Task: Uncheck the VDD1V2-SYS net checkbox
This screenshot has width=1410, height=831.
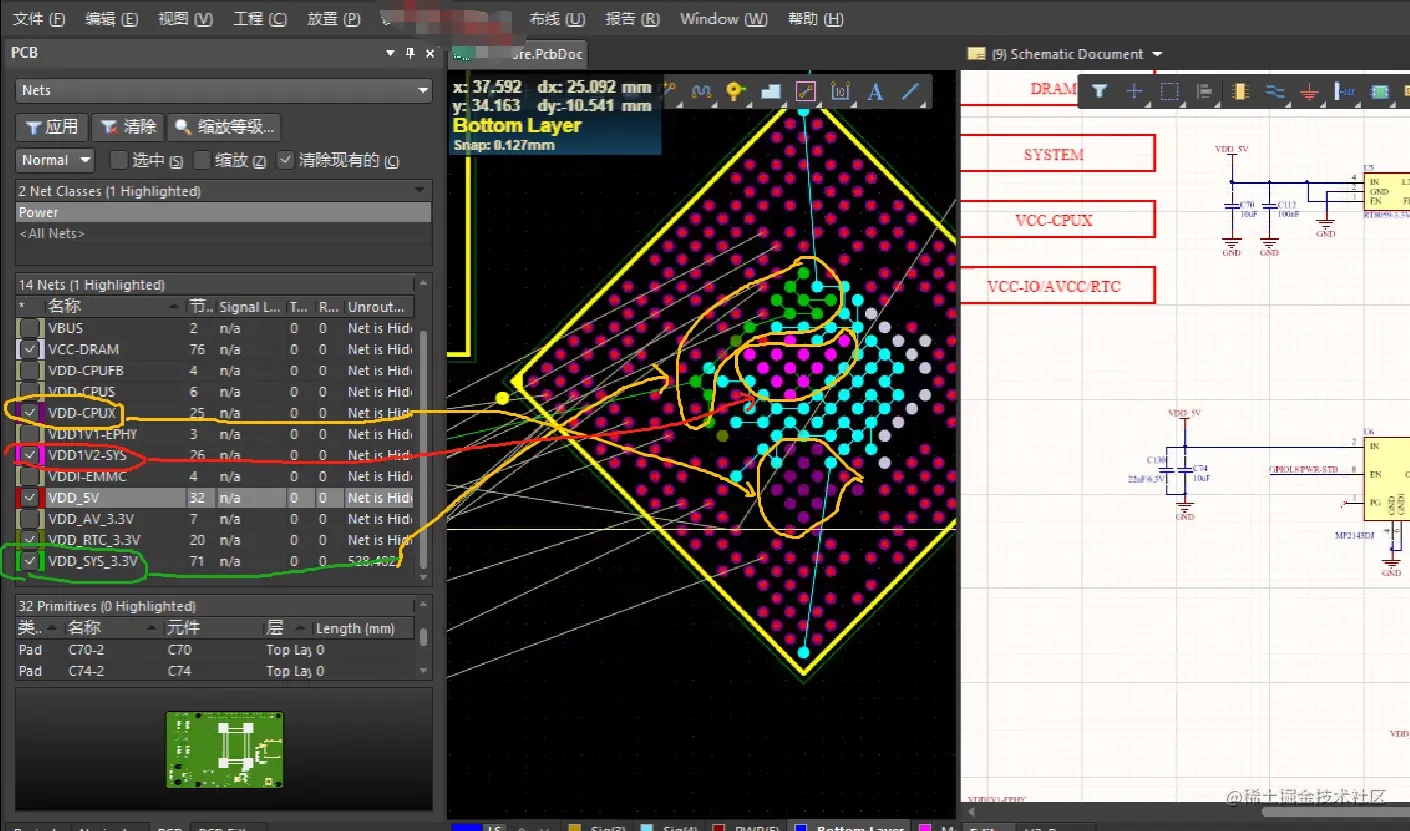Action: point(30,455)
